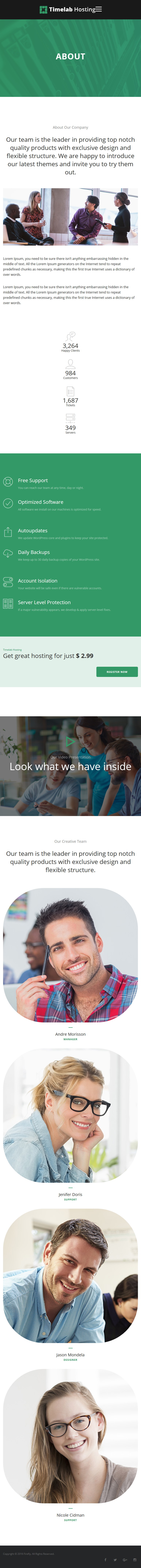This screenshot has height=1568, width=141.
Task: Click the Happy Clients chat icon
Action: (70, 336)
